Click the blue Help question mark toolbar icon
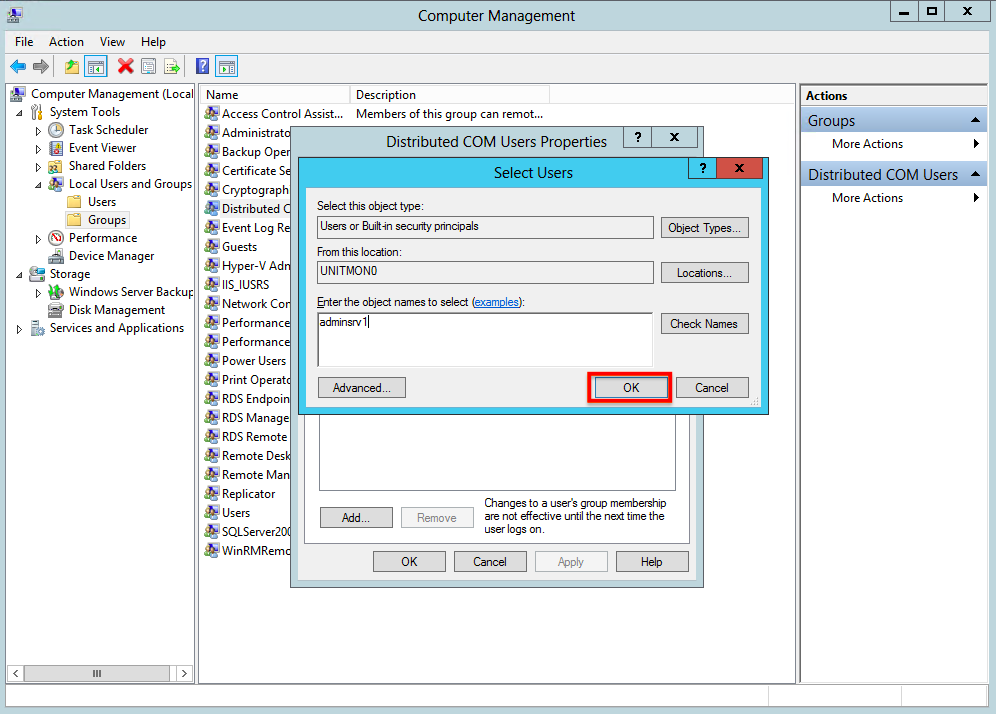This screenshot has height=714, width=996. (202, 66)
